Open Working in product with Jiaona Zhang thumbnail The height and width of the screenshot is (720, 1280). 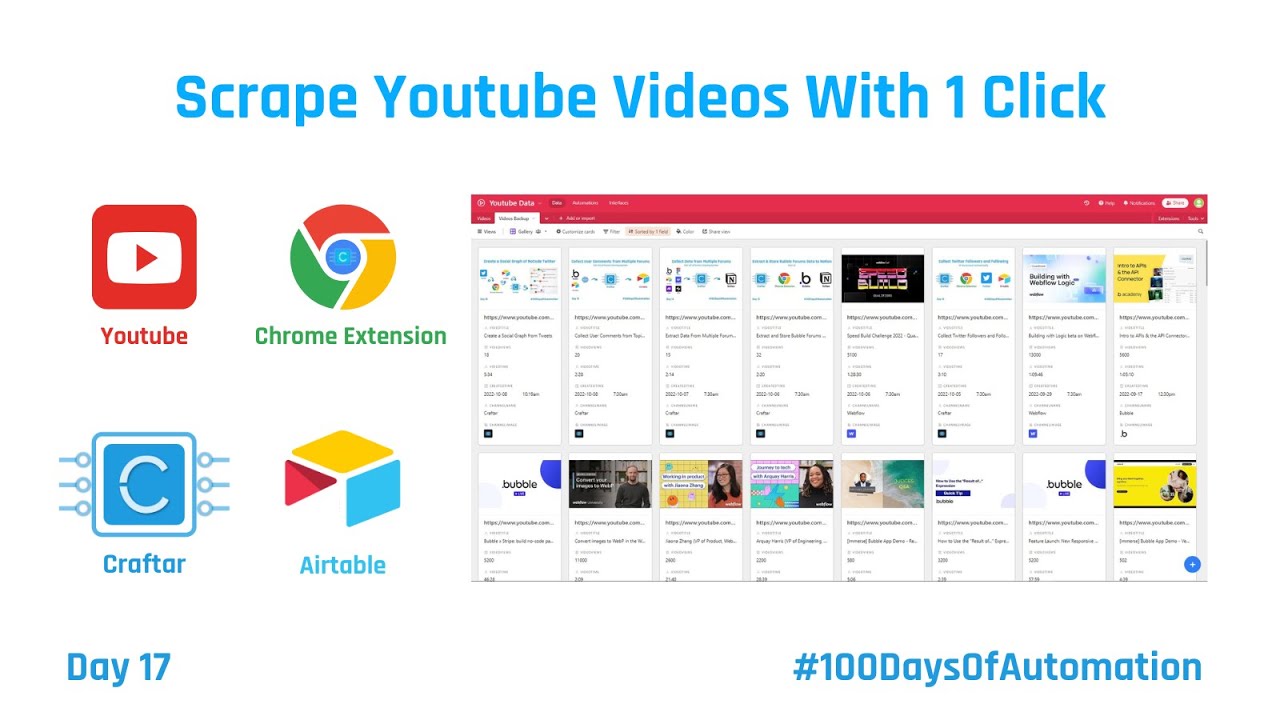702,484
